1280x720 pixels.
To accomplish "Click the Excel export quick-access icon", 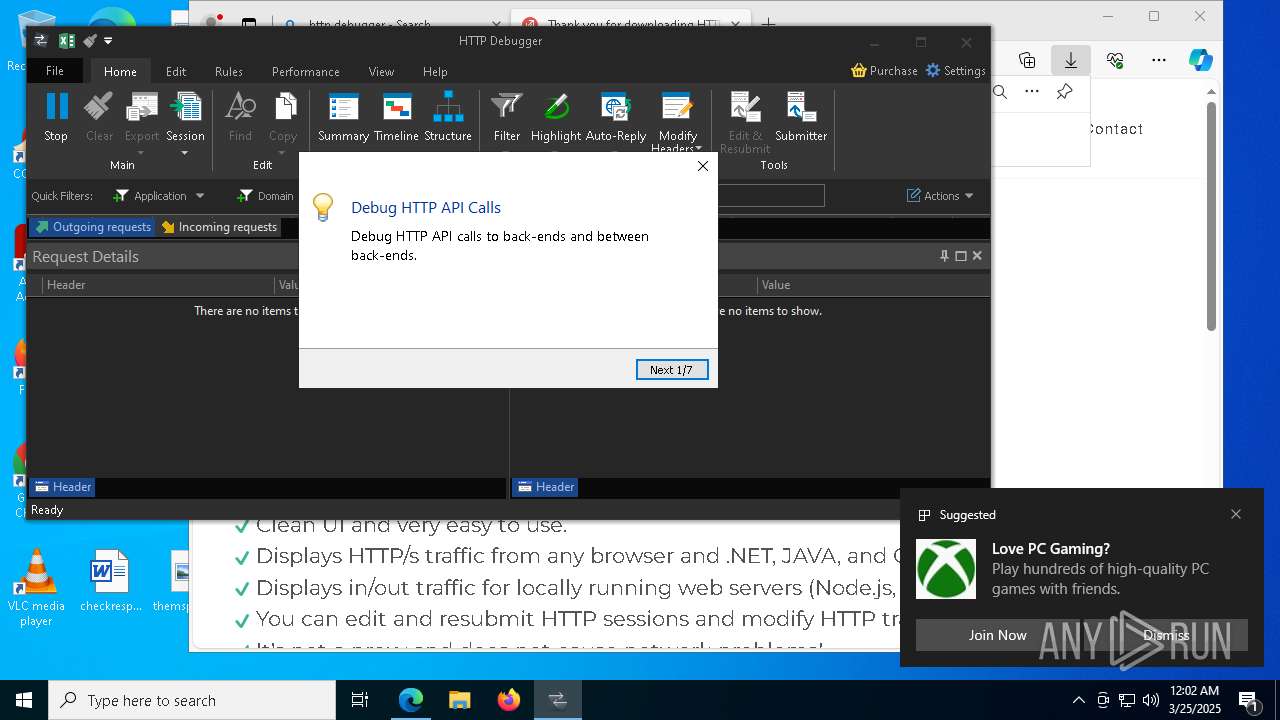I will (67, 41).
